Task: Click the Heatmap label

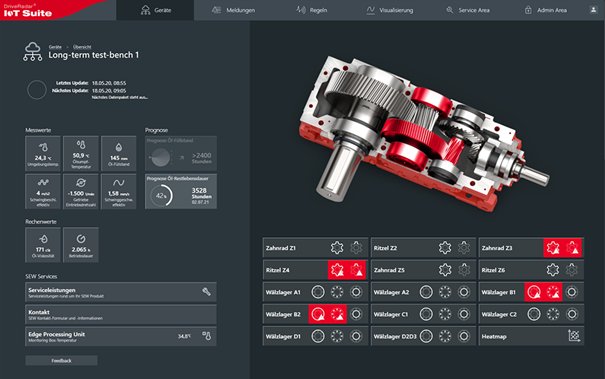Action: click(x=494, y=337)
